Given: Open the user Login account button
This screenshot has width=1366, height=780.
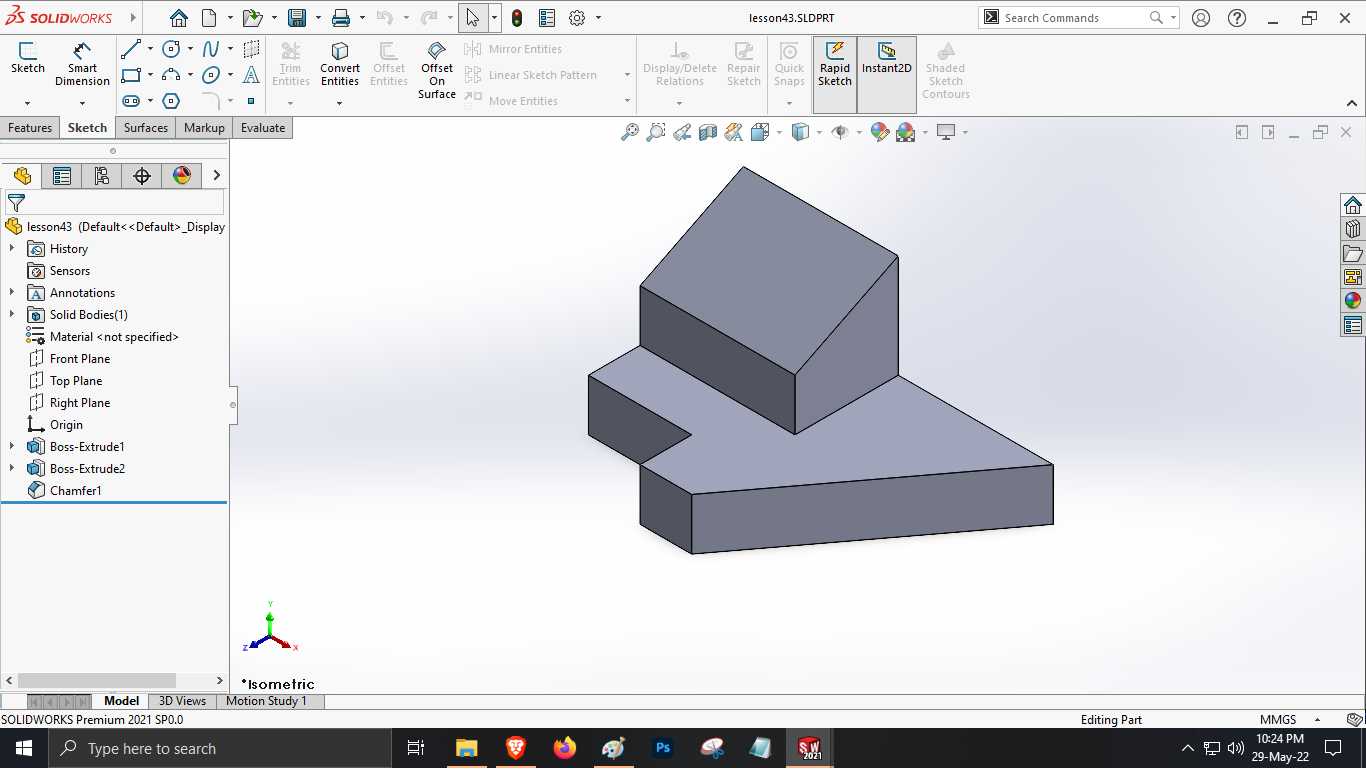Looking at the screenshot, I should (x=1201, y=18).
